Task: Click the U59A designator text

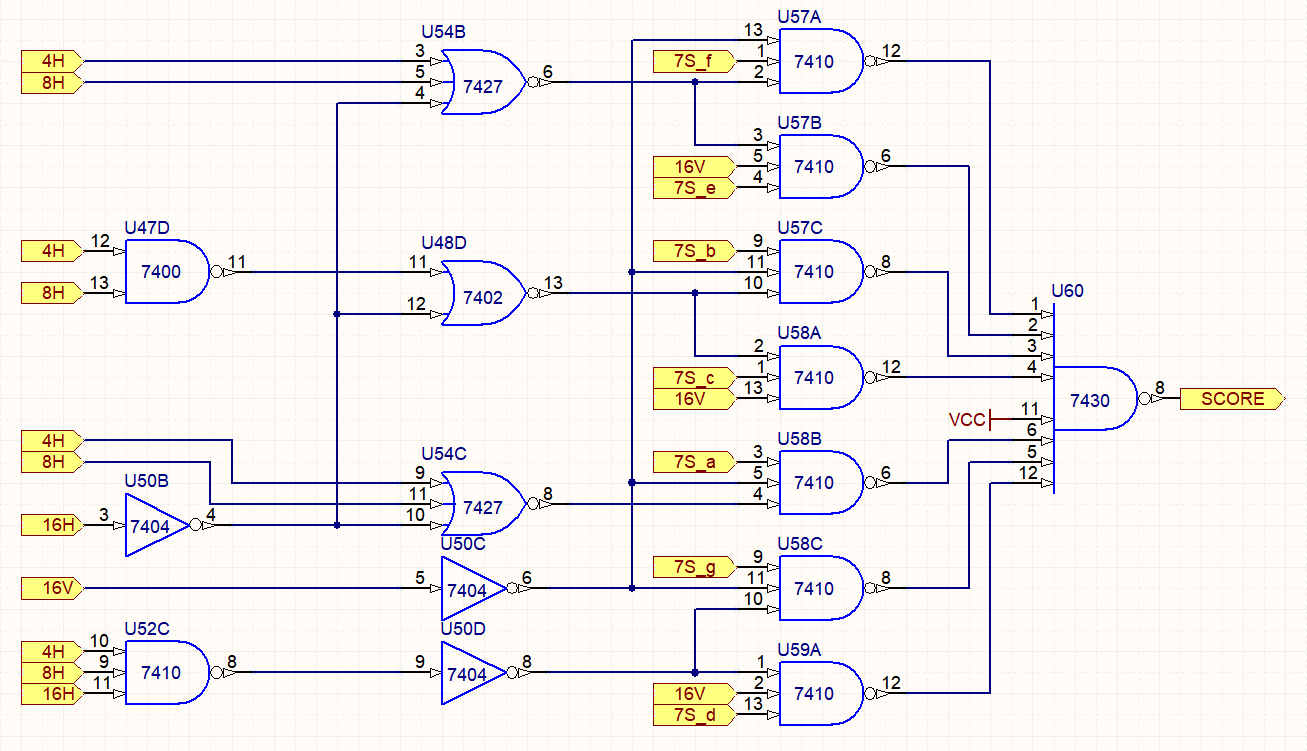Action: (x=800, y=650)
